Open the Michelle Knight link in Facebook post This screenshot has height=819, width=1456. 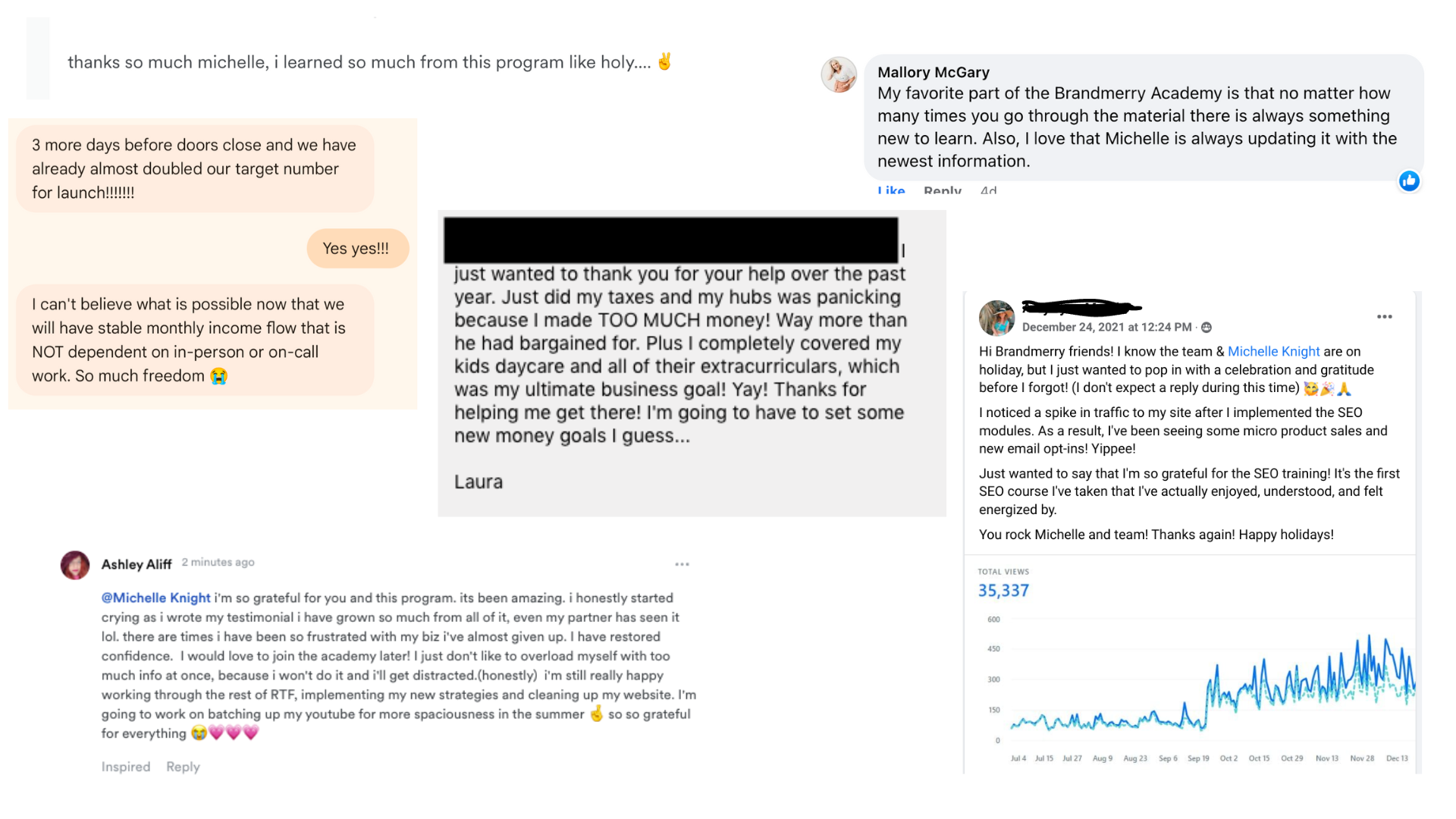tap(1273, 351)
